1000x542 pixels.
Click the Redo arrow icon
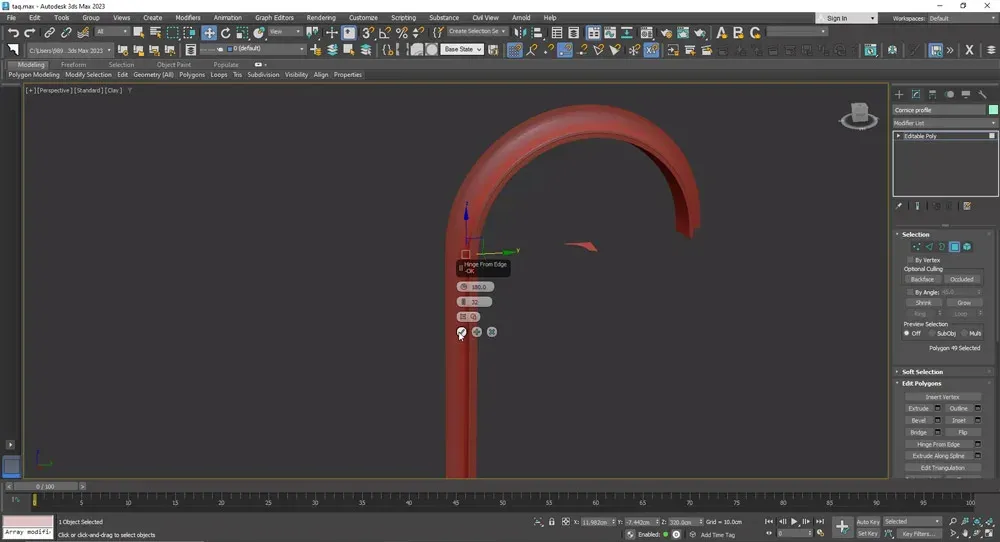(x=29, y=33)
